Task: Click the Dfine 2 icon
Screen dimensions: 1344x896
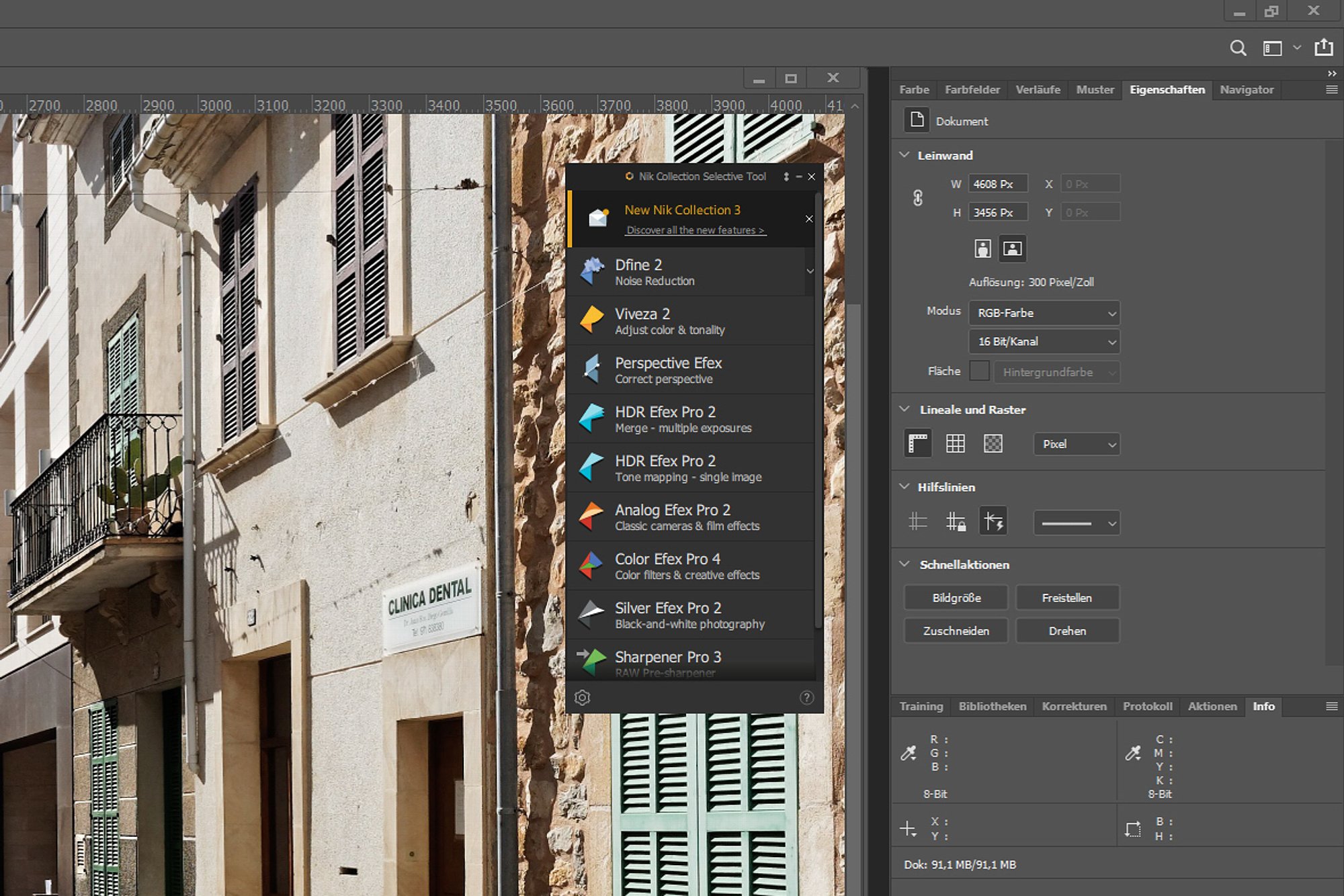Action: (591, 271)
